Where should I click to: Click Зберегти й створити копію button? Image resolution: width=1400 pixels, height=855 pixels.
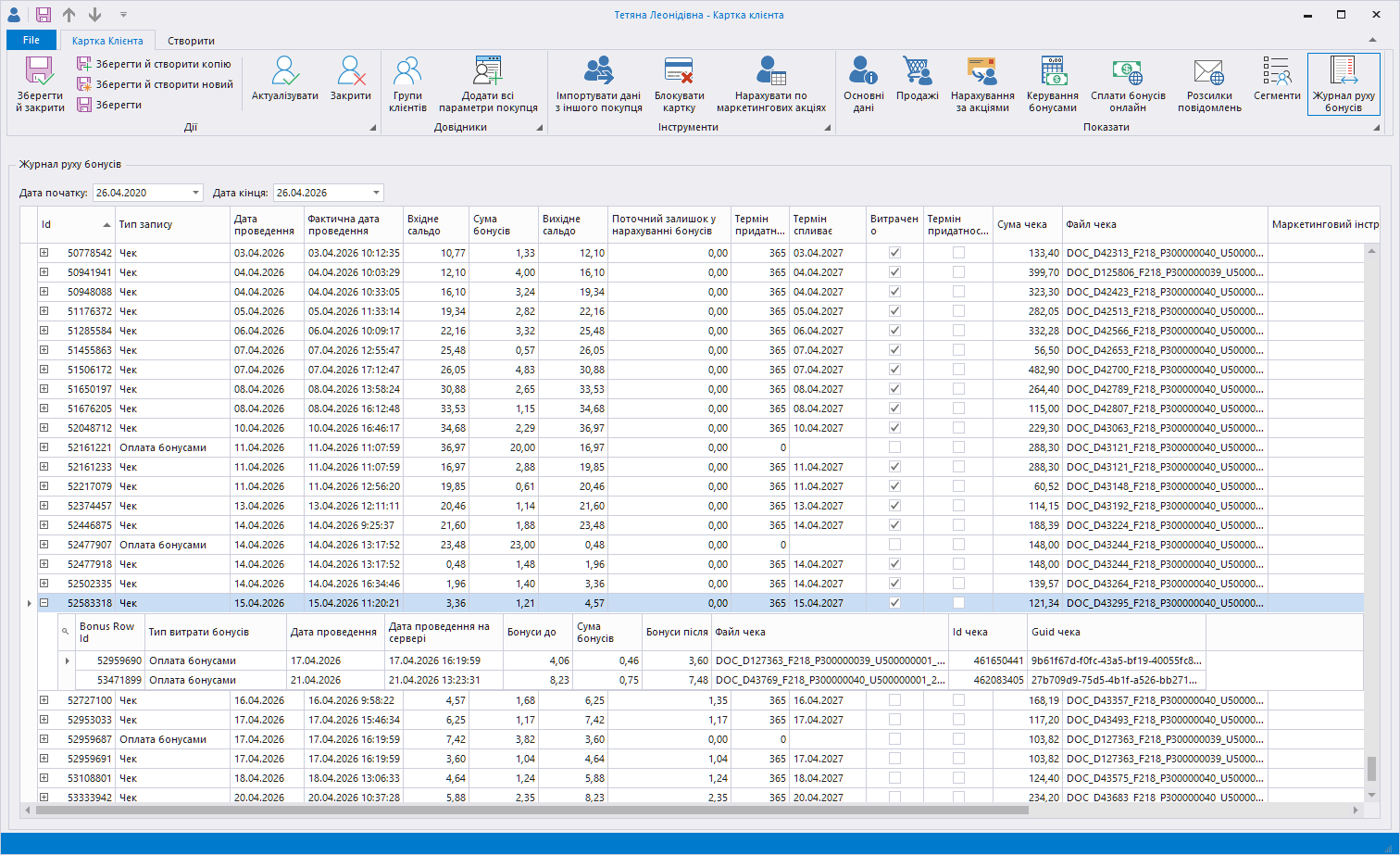[155, 64]
